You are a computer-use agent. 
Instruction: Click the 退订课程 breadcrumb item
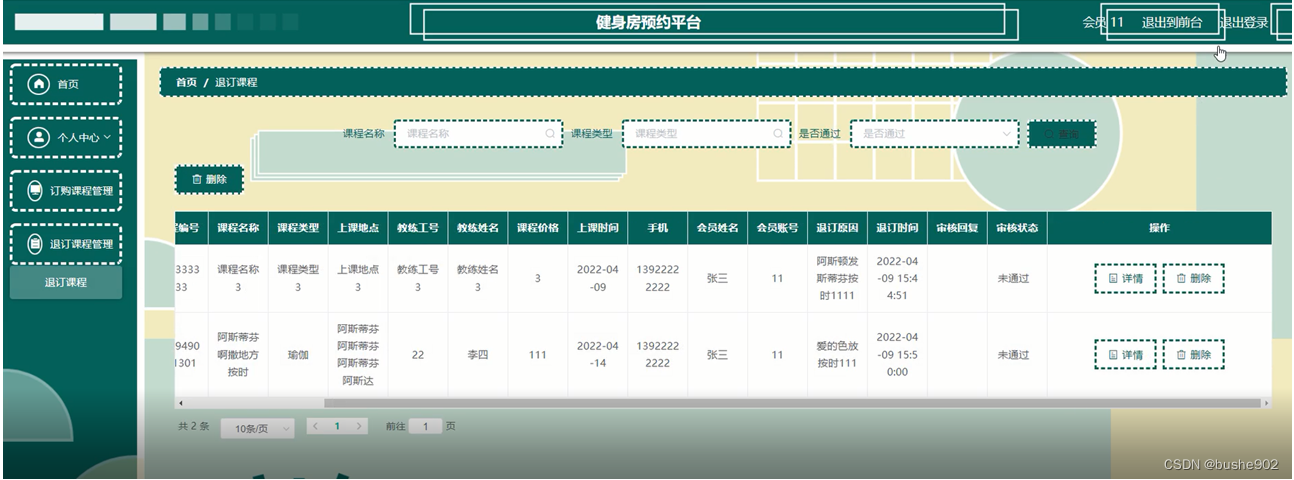click(x=236, y=82)
